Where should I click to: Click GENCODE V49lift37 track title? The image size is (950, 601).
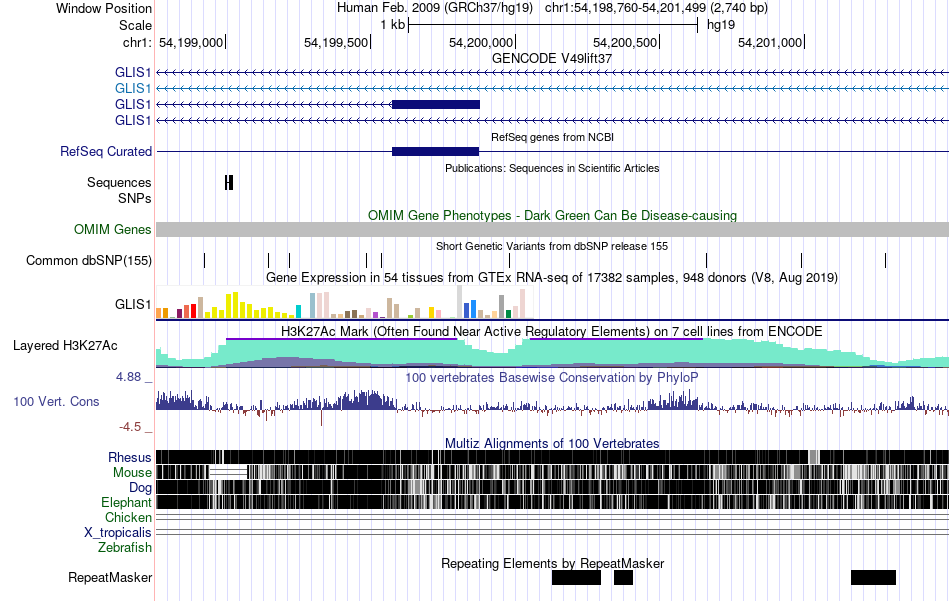[x=552, y=58]
